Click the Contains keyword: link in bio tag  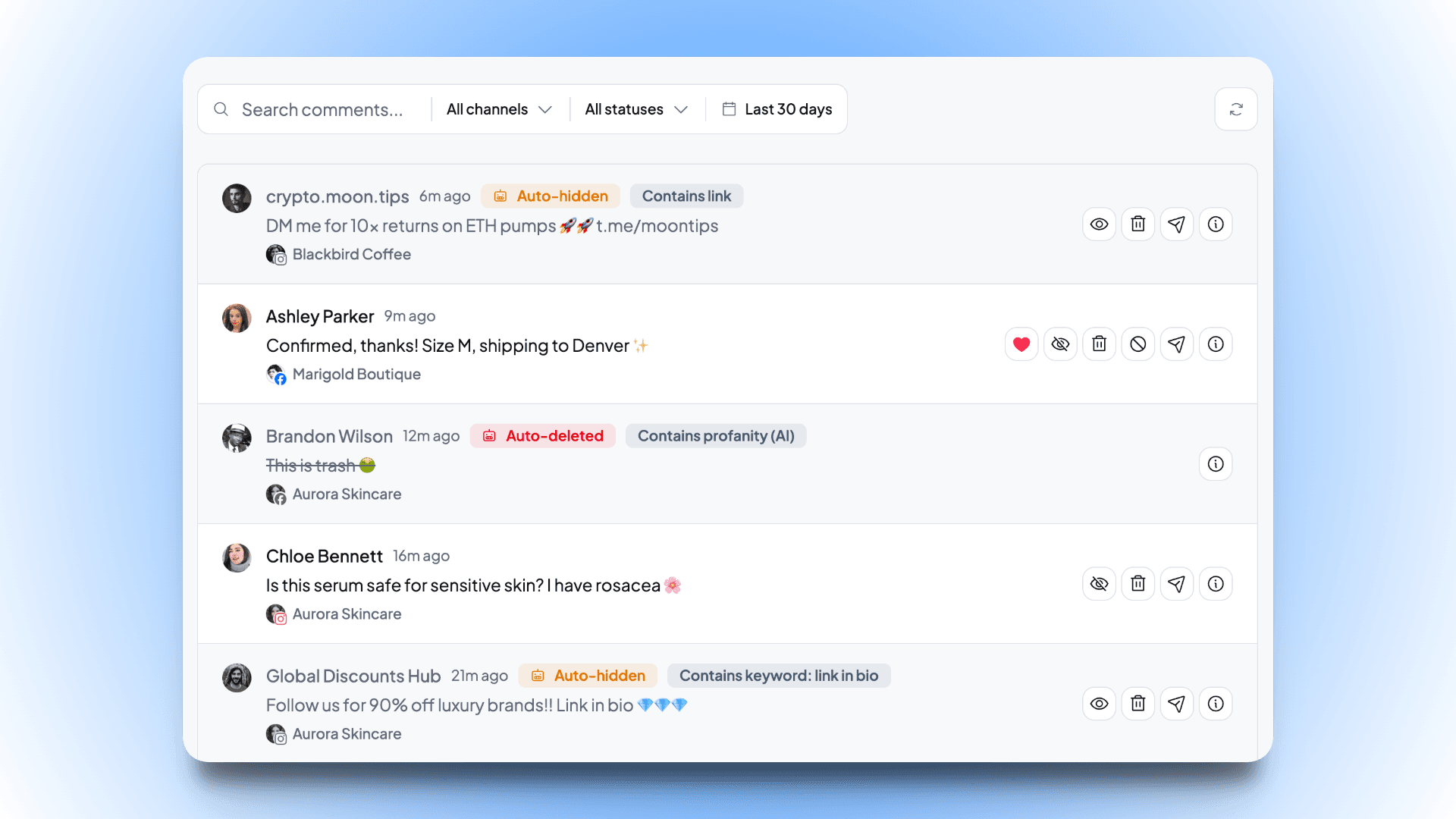[779, 676]
